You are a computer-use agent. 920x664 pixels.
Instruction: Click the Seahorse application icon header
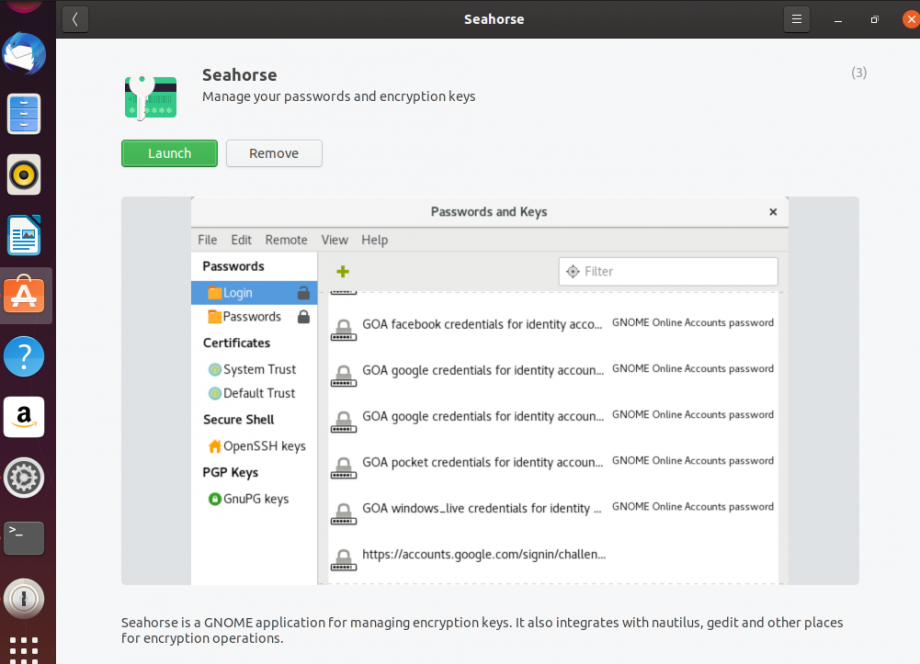pos(150,96)
